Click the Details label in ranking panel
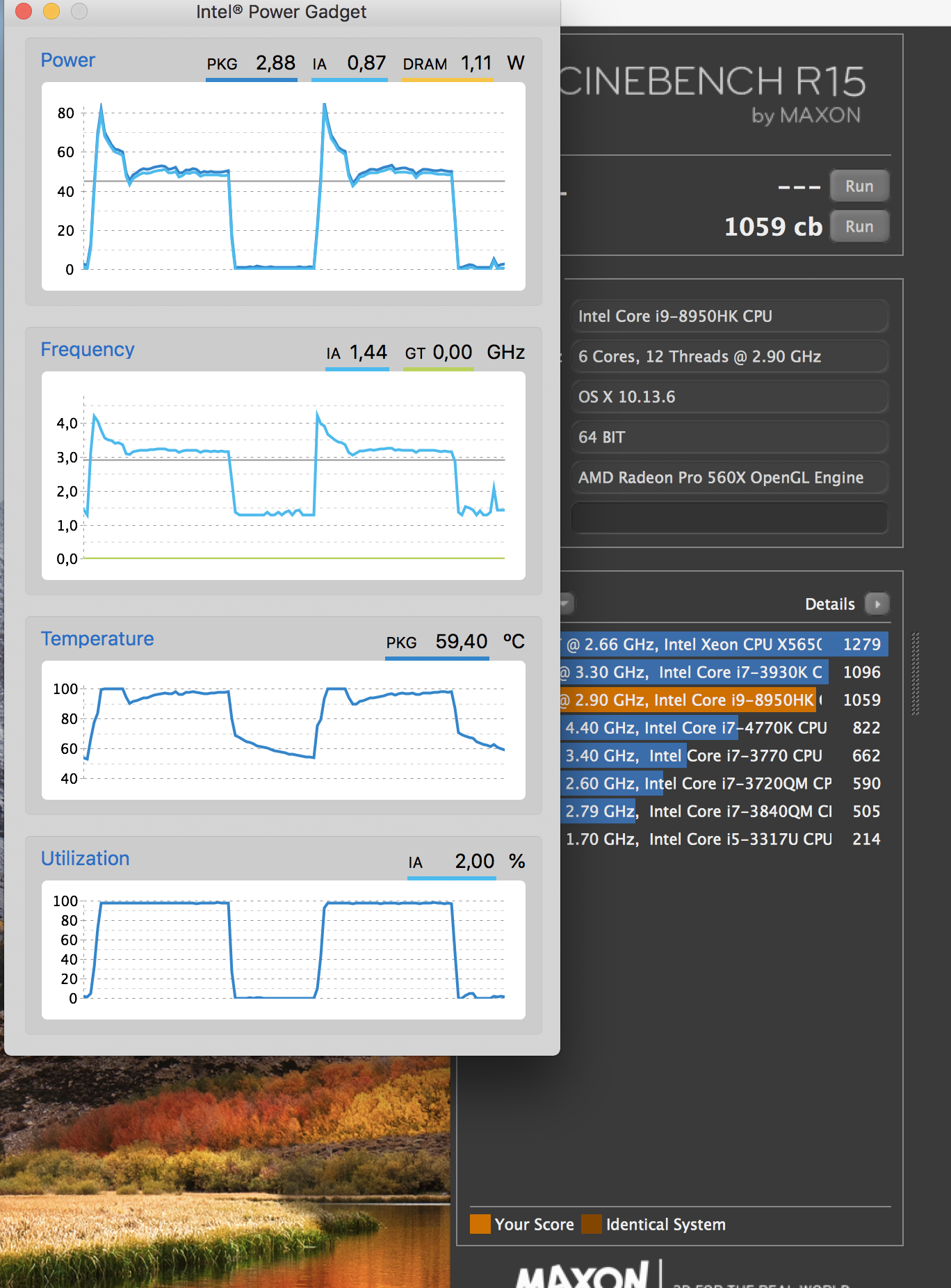 (x=829, y=604)
